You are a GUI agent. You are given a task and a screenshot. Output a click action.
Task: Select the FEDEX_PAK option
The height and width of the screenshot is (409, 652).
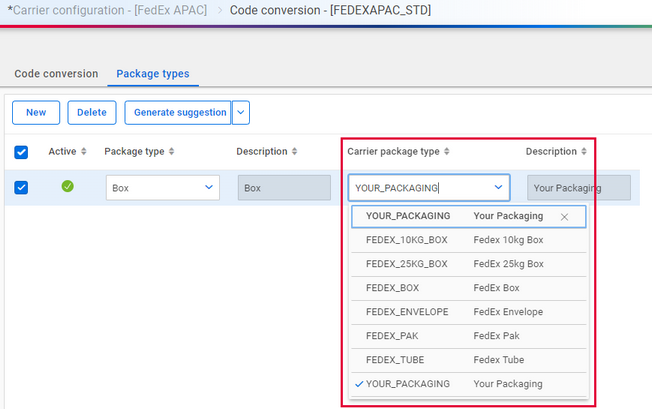[x=469, y=336]
